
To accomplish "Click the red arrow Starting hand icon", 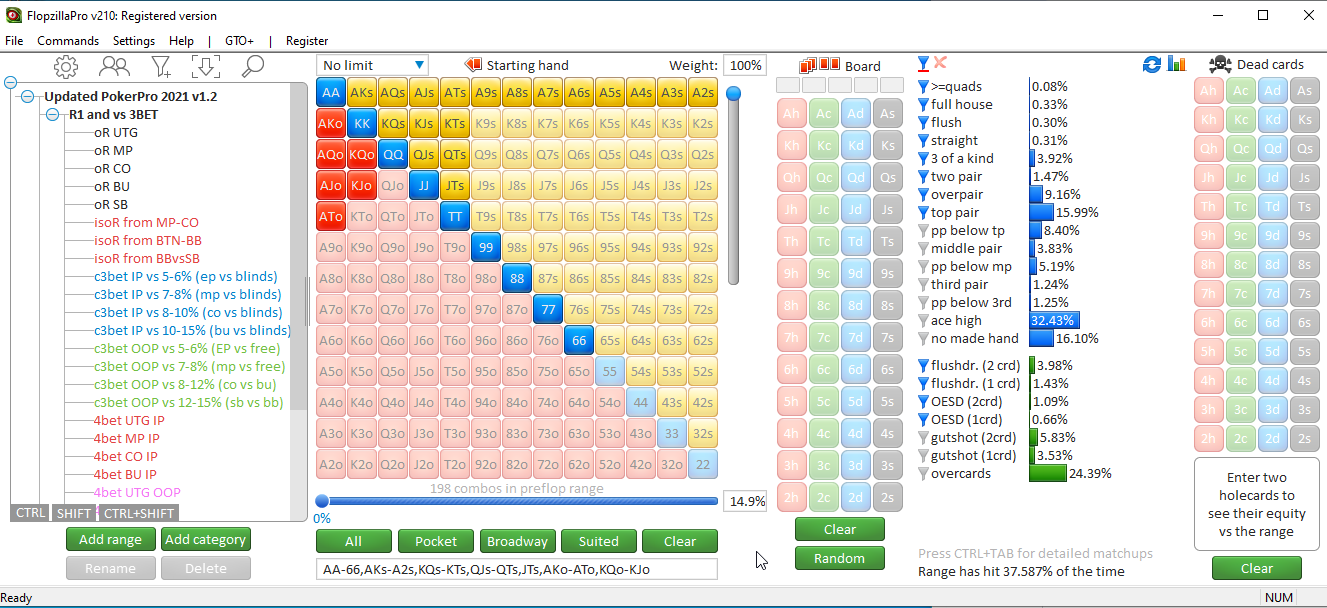I will [x=473, y=65].
